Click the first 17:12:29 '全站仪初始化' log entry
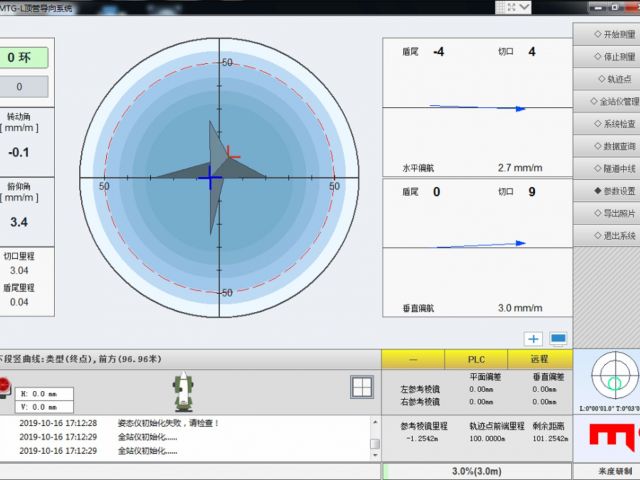640x480 pixels. tap(147, 437)
